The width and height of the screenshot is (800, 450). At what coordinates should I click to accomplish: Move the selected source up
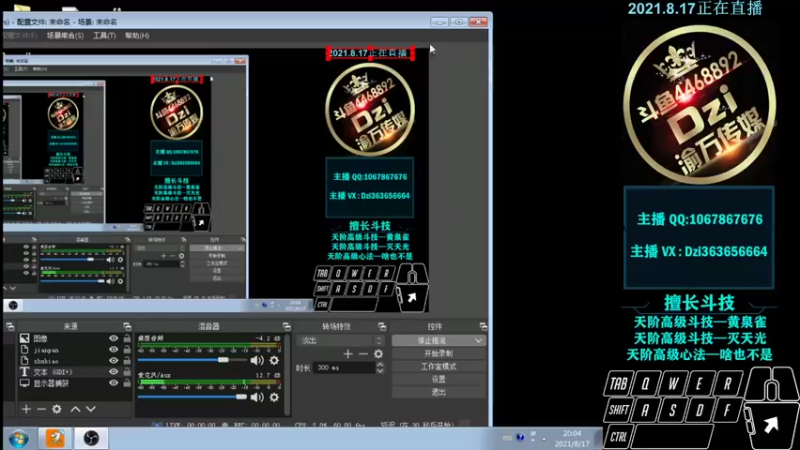[x=76, y=409]
